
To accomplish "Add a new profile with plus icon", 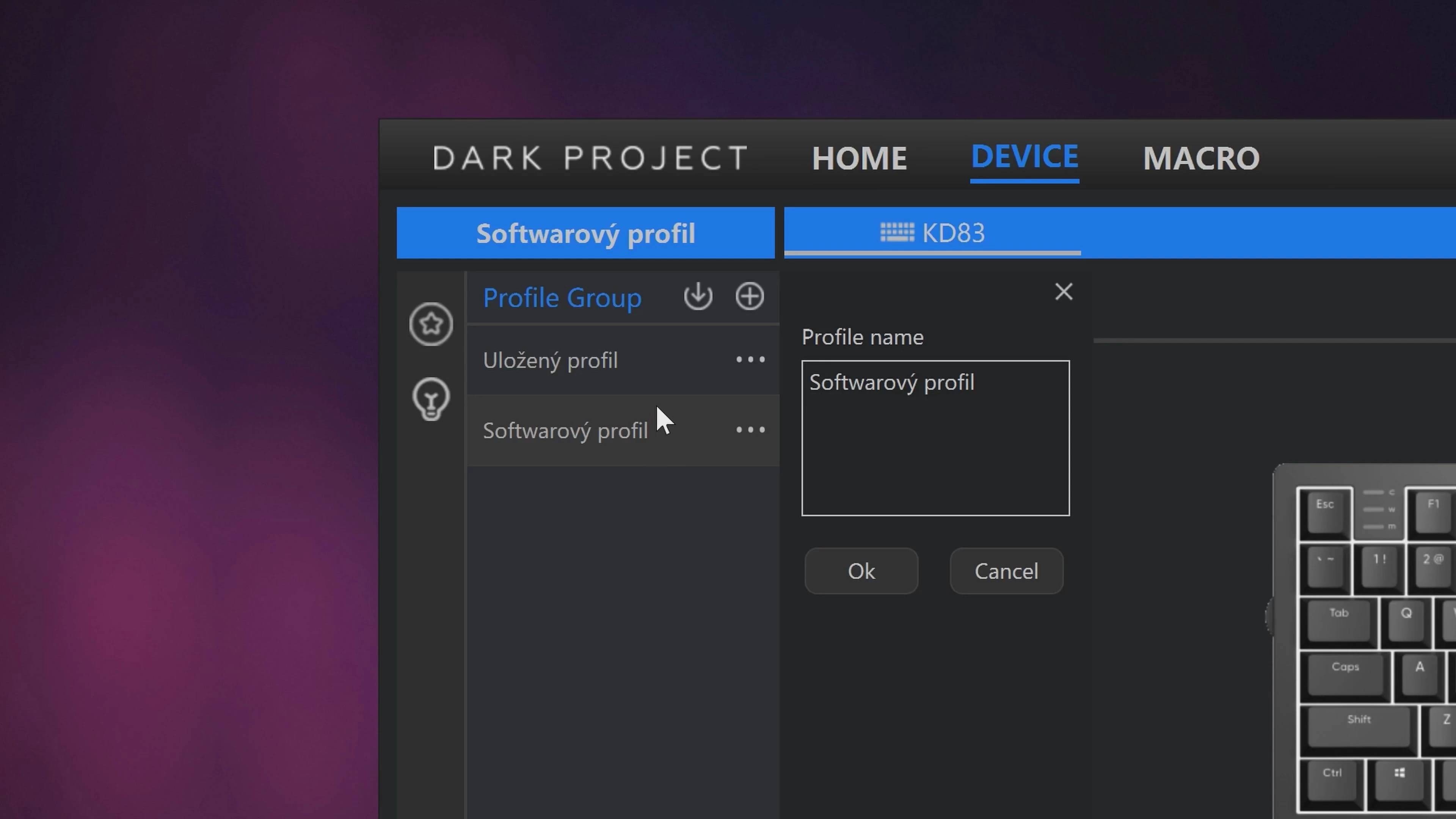I will tap(750, 296).
